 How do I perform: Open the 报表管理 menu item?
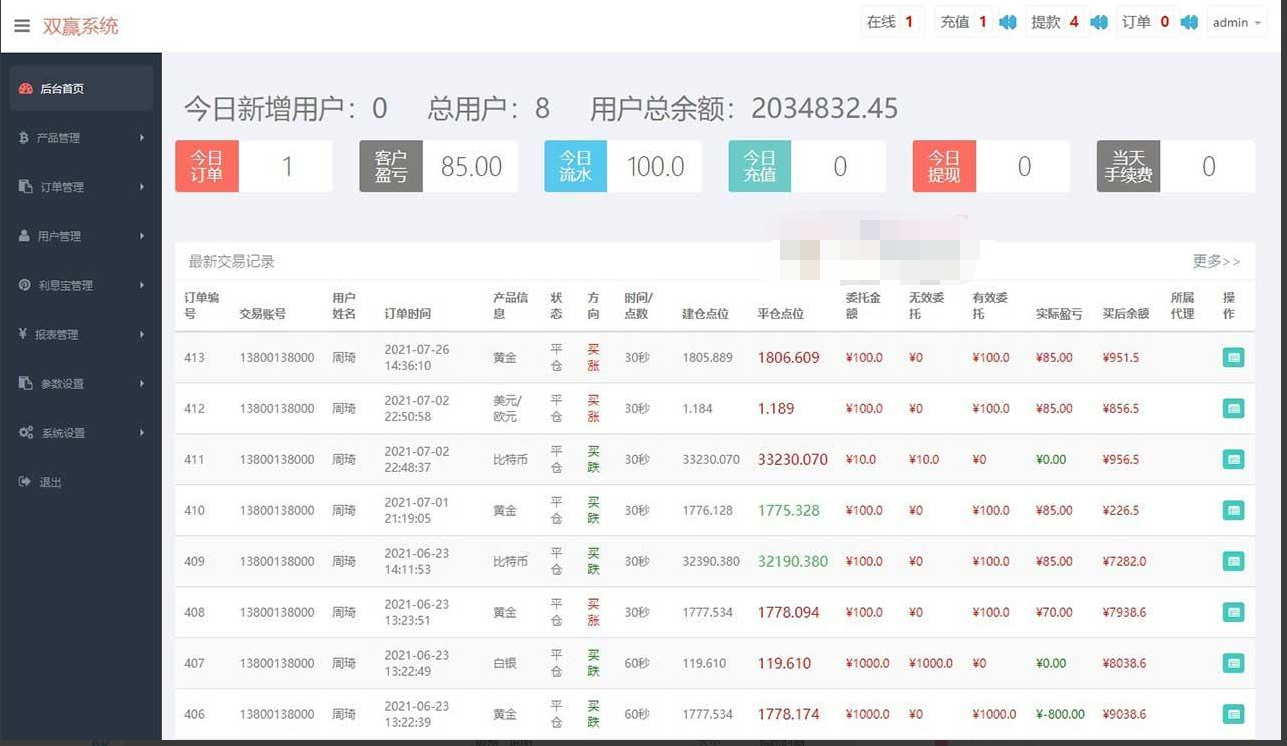pyautogui.click(x=81, y=334)
